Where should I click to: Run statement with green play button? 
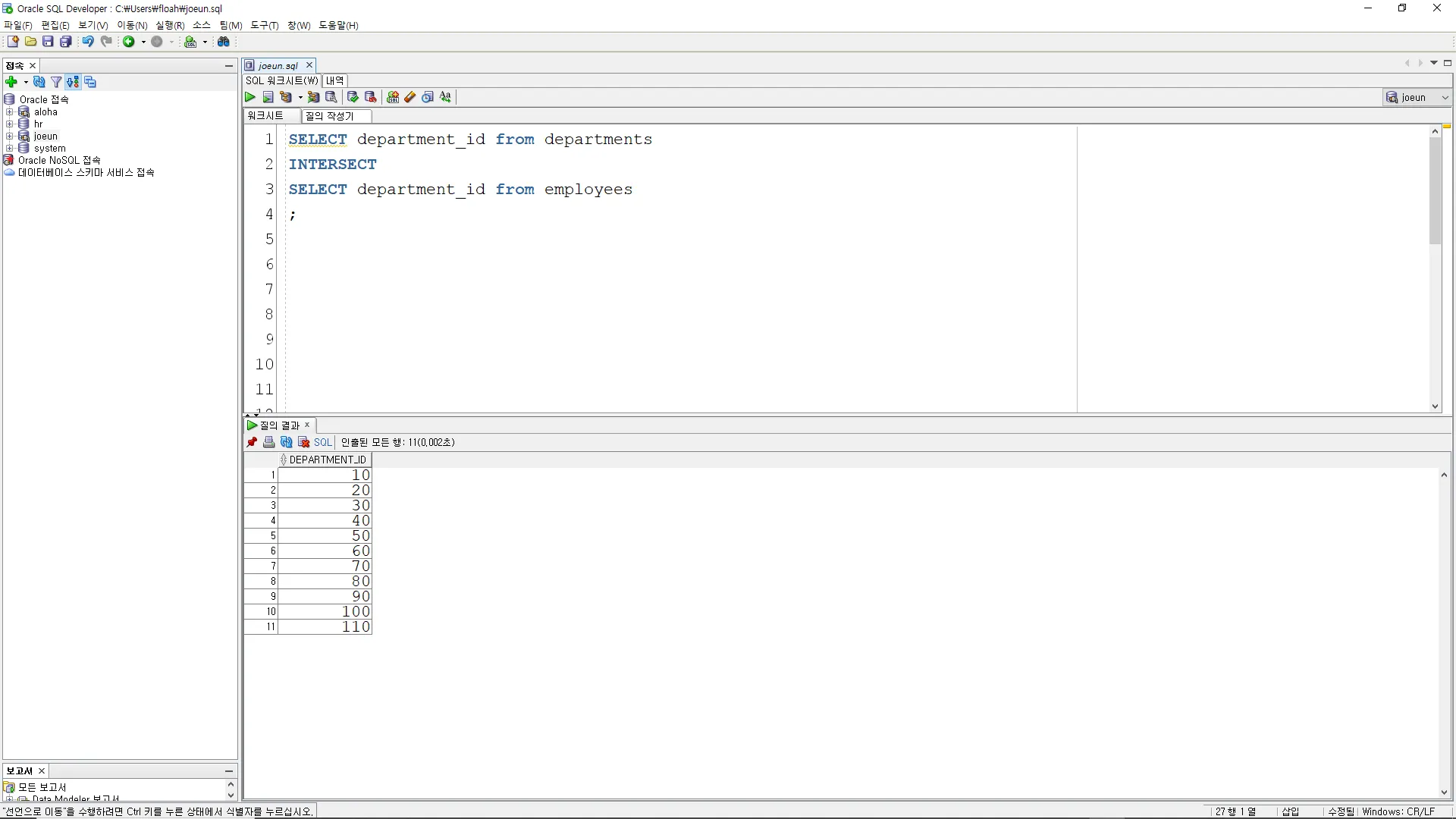coord(250,97)
